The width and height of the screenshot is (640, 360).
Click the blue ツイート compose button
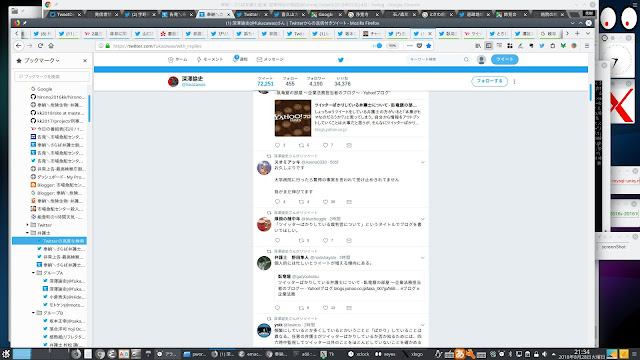(504, 60)
